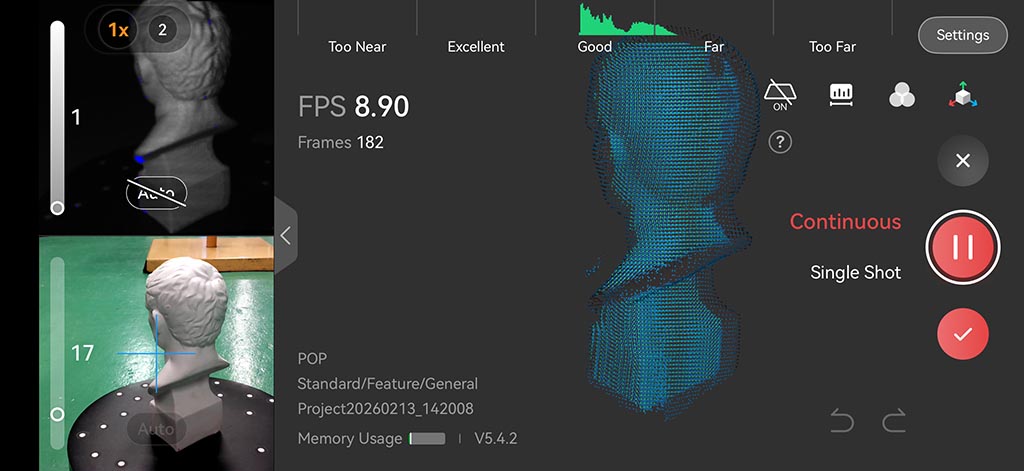The width and height of the screenshot is (1024, 471).
Task: Click the Too Far distance label
Action: tap(832, 47)
